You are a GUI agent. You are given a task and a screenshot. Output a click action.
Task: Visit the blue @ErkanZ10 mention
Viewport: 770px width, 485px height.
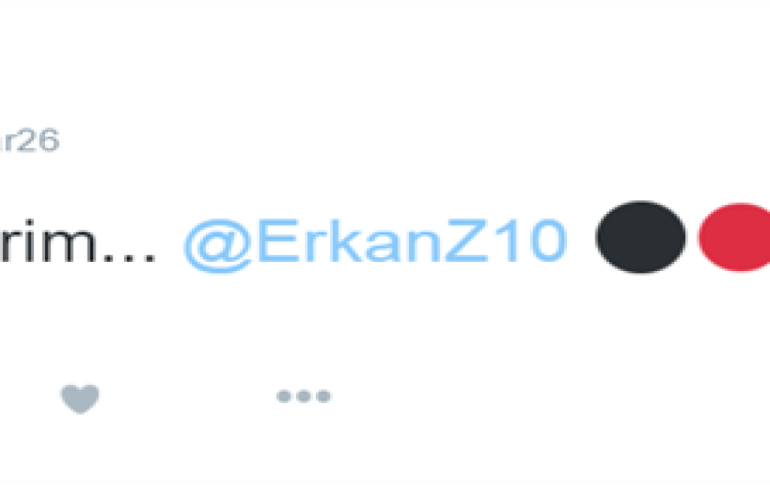click(376, 244)
